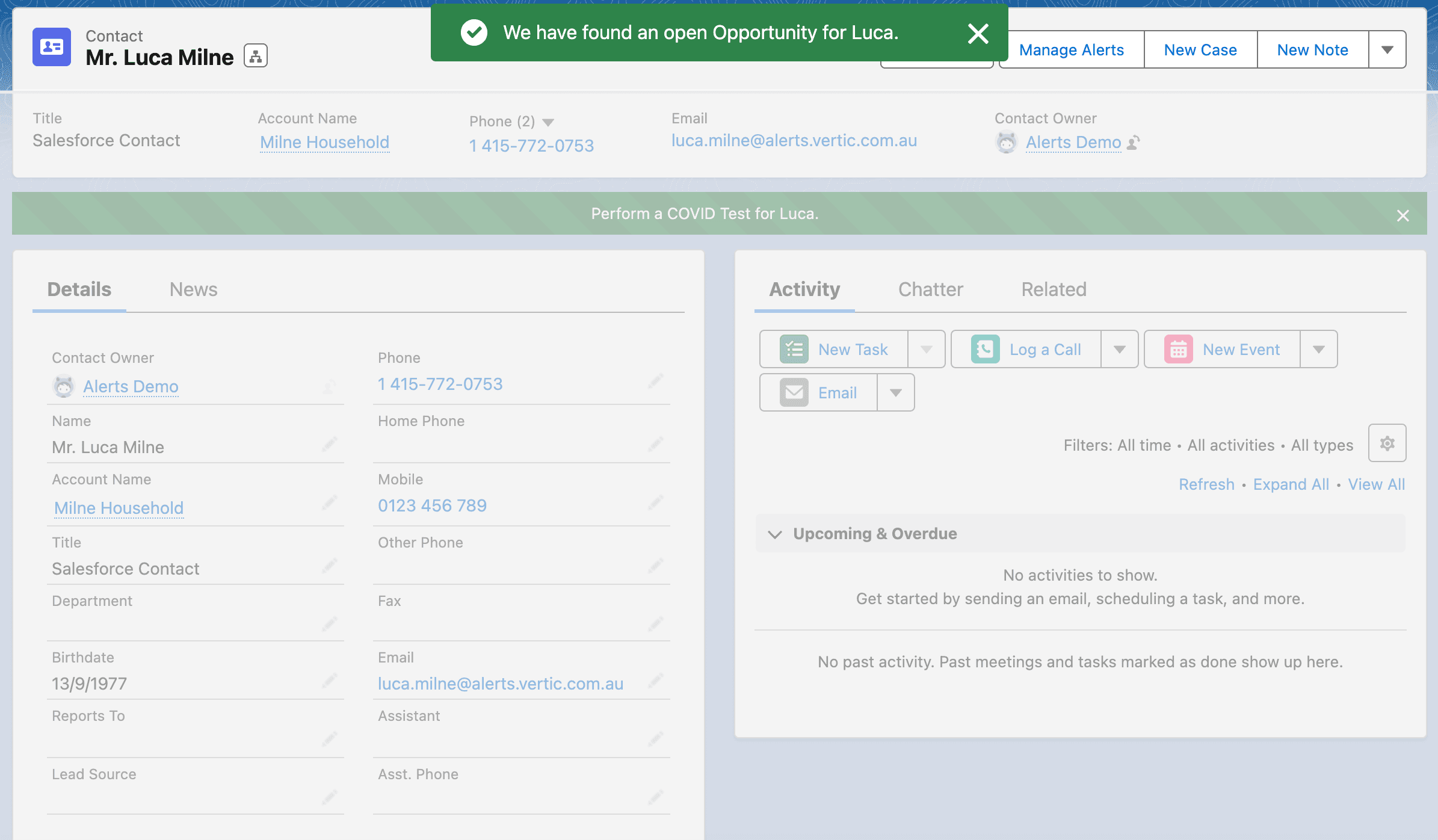Edit the Mobile field pencil
The width and height of the screenshot is (1438, 840).
tap(656, 502)
